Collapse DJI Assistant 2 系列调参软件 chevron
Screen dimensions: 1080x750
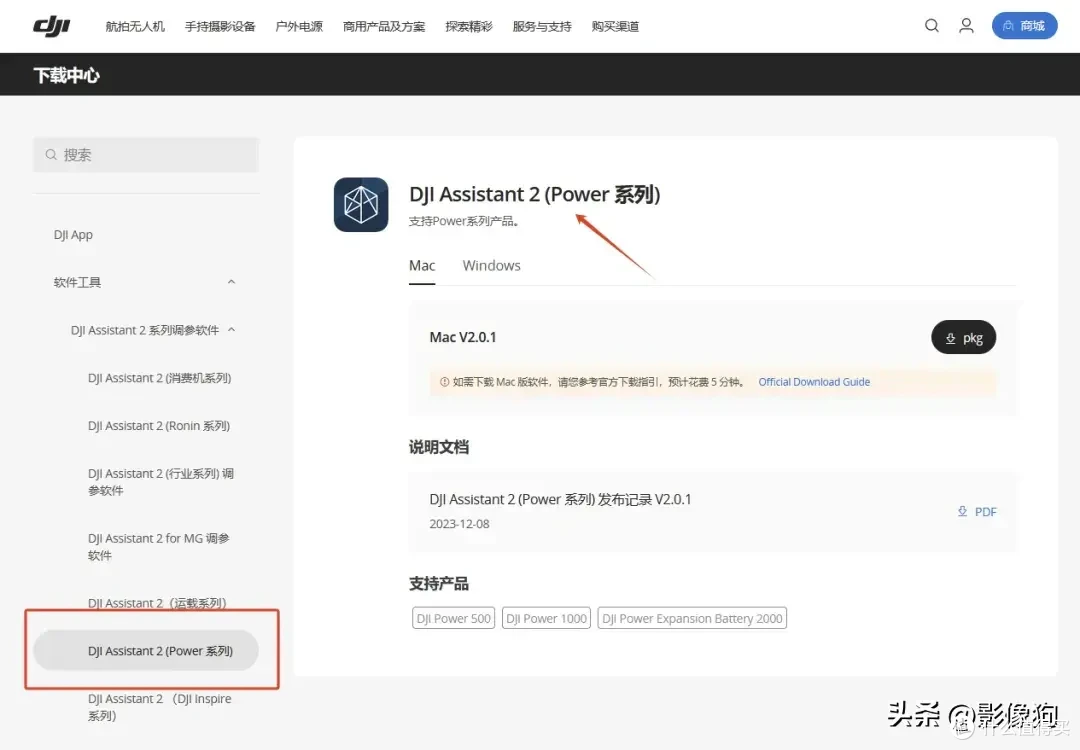(x=231, y=330)
